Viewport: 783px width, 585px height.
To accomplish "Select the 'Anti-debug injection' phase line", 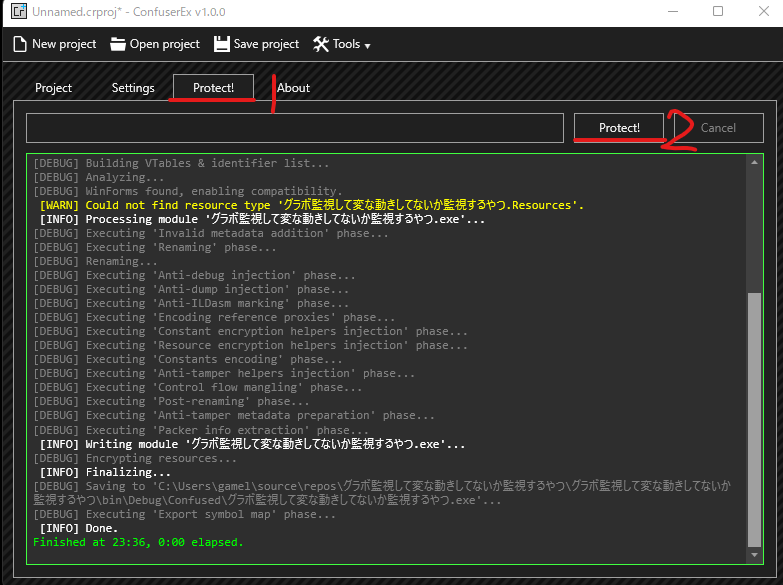I will click(x=194, y=275).
